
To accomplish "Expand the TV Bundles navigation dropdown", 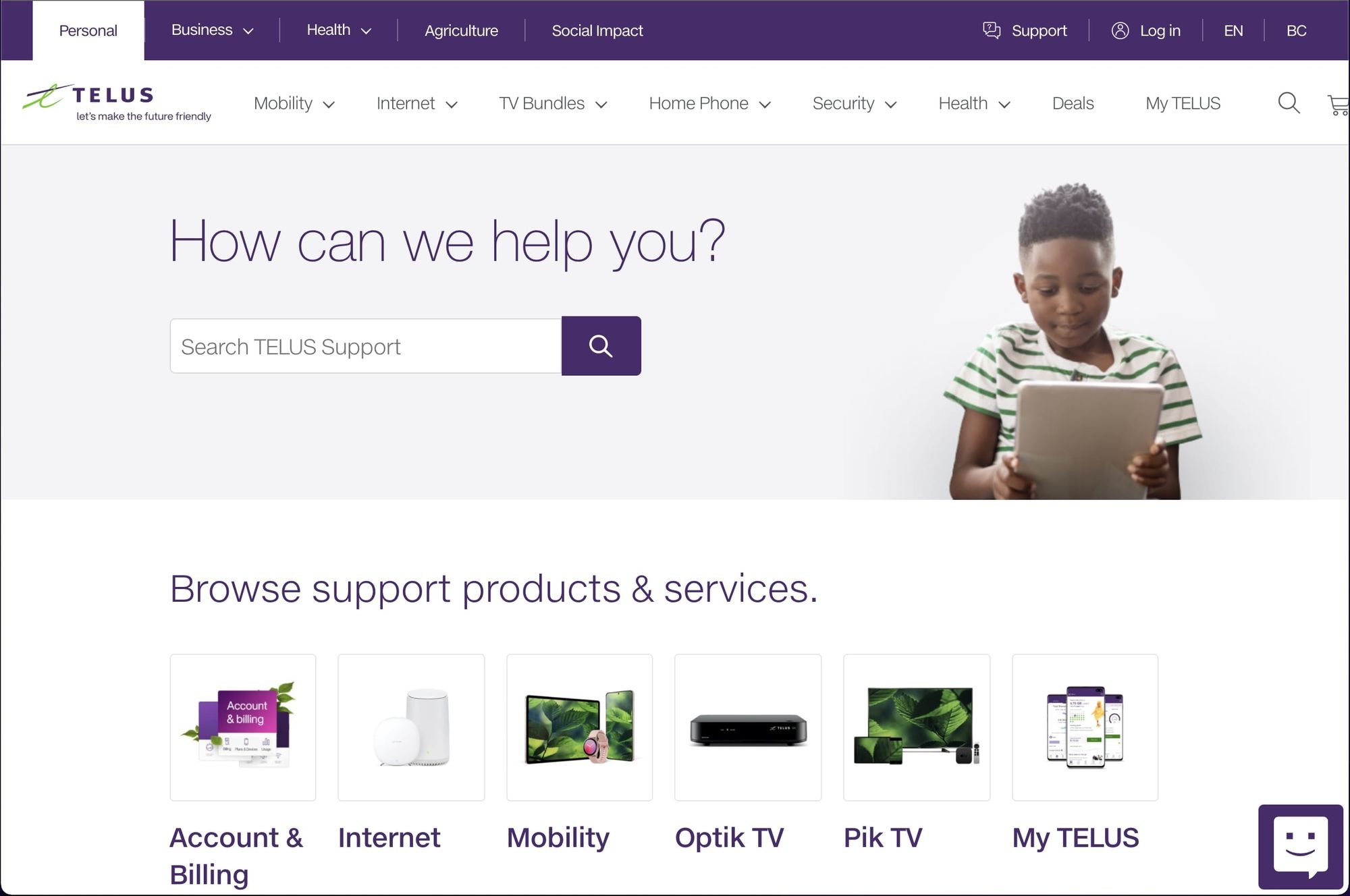I will pos(553,103).
